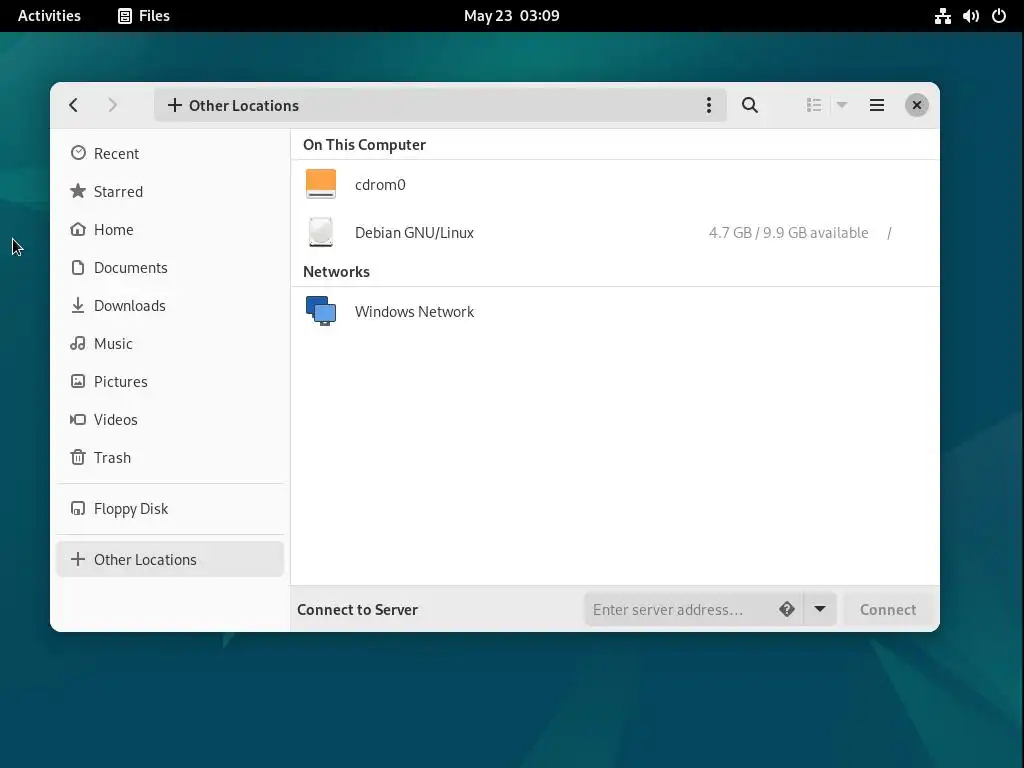Open Recent in the sidebar
The image size is (1024, 768).
coord(170,153)
